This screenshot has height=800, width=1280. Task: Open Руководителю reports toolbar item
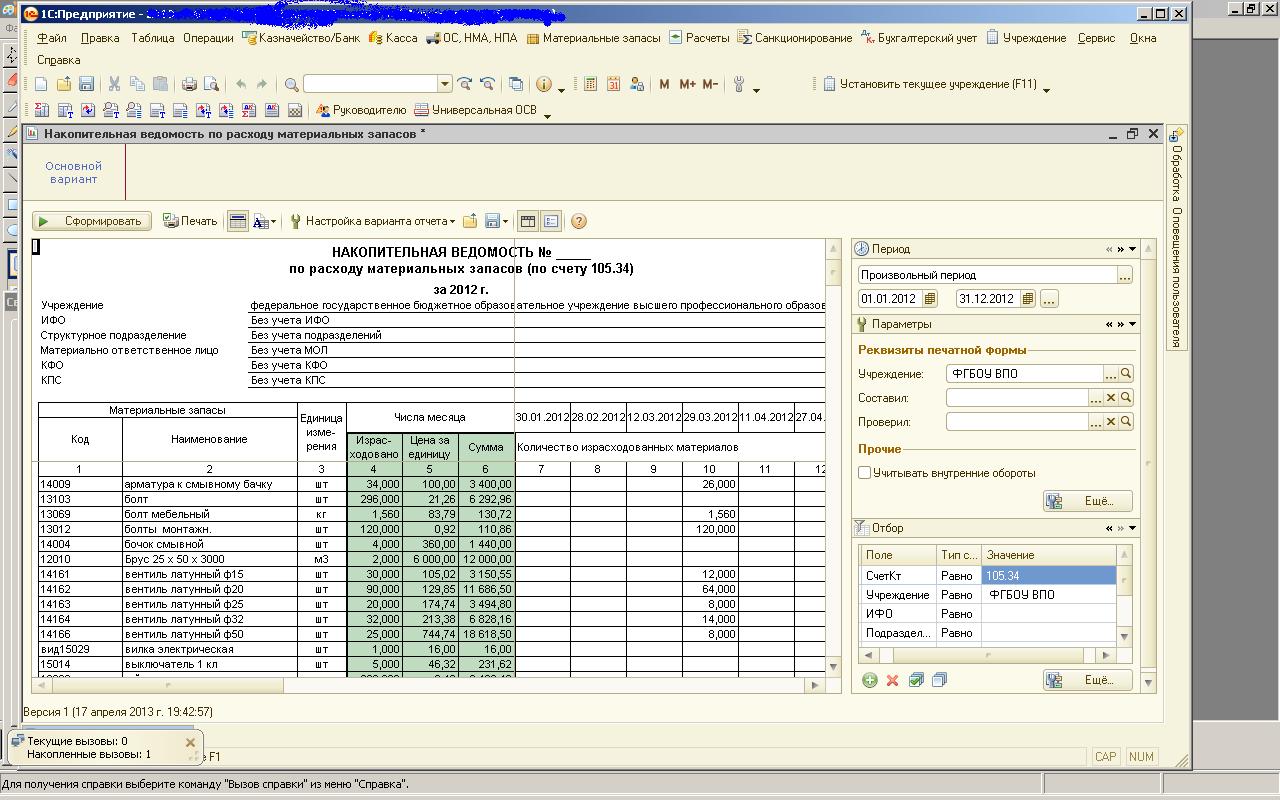click(361, 110)
